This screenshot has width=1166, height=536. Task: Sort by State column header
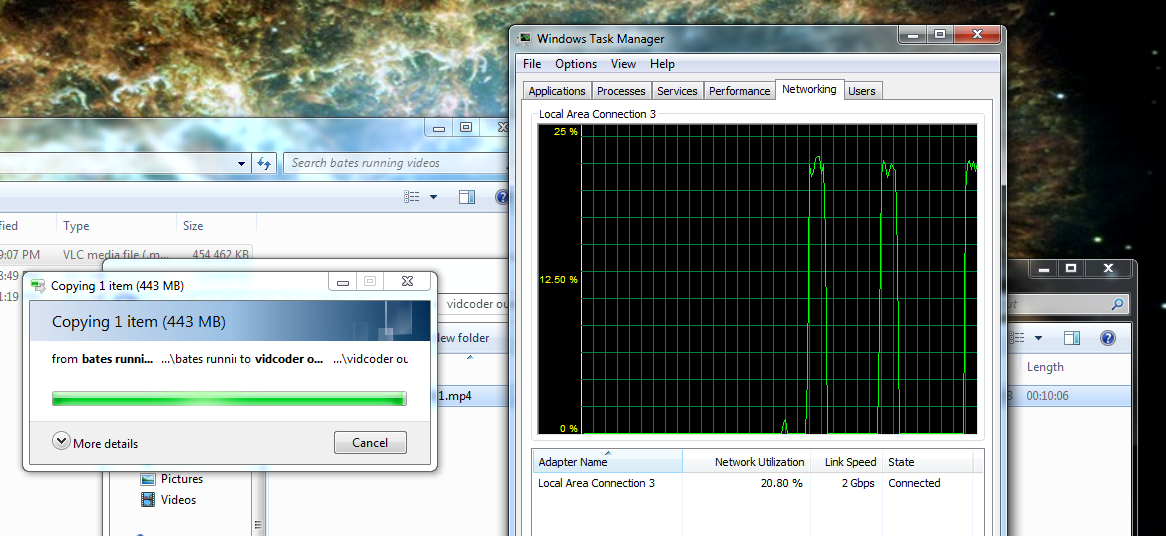(927, 462)
